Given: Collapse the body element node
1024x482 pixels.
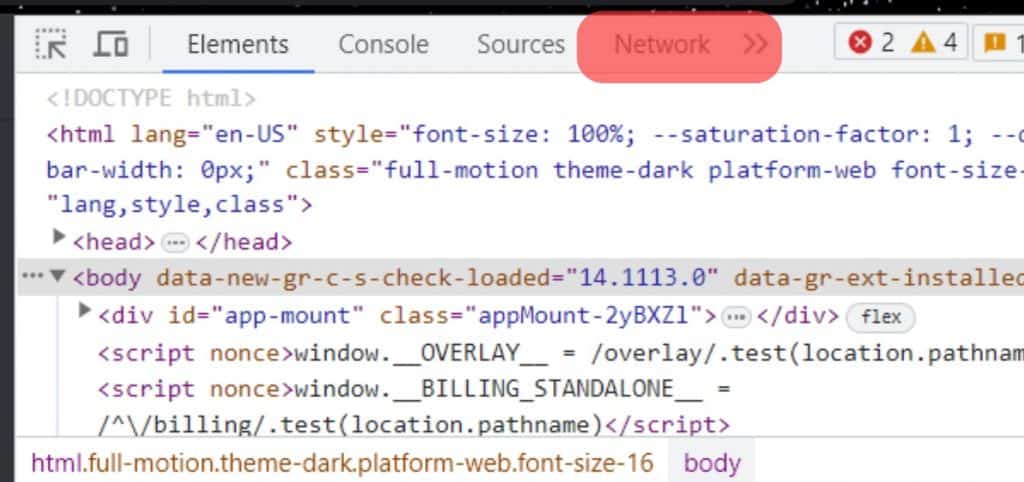Looking at the screenshot, I should point(58,277).
